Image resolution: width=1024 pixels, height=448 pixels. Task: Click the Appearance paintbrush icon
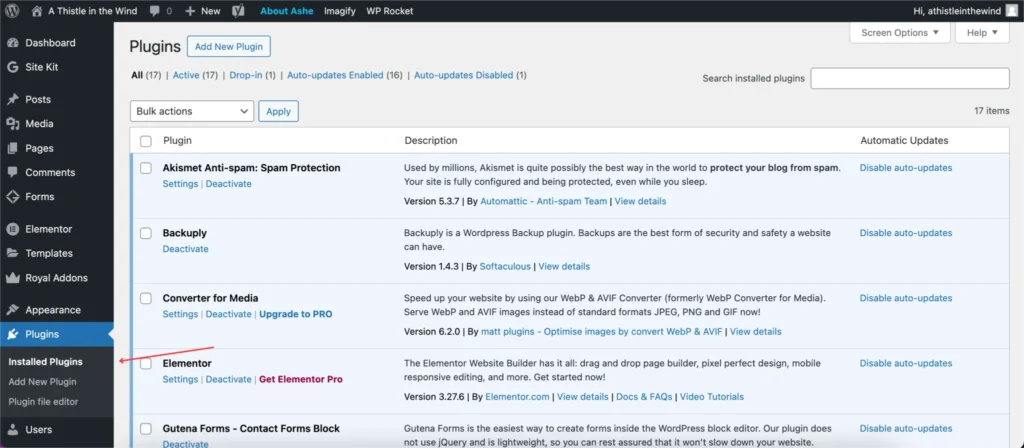click(12, 310)
